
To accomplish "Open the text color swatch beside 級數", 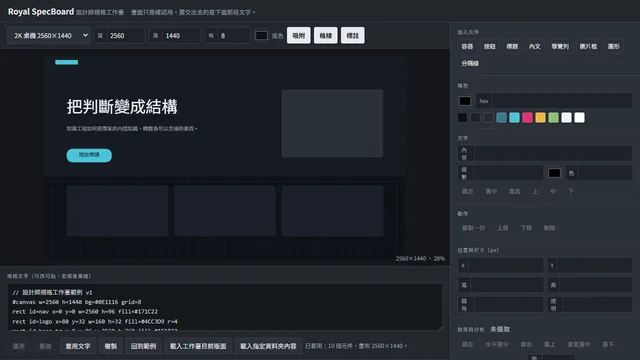I will (x=554, y=173).
